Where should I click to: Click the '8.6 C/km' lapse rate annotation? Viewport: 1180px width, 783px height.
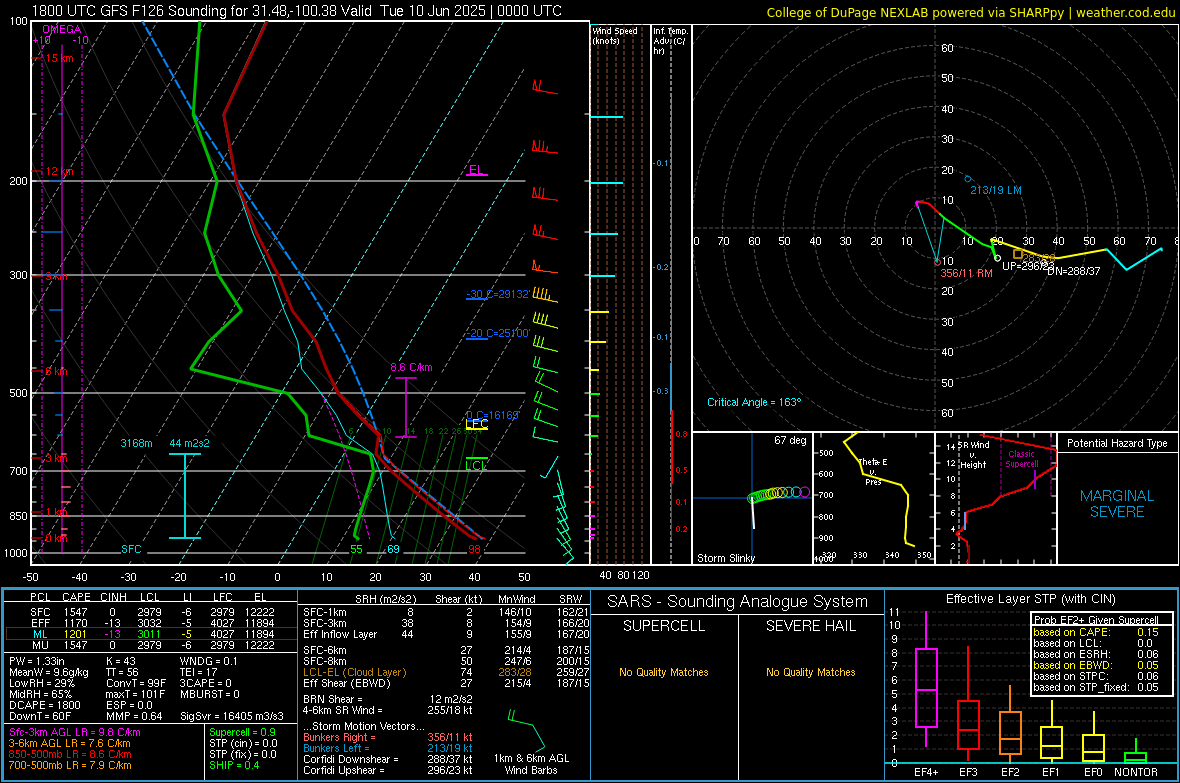tap(411, 367)
